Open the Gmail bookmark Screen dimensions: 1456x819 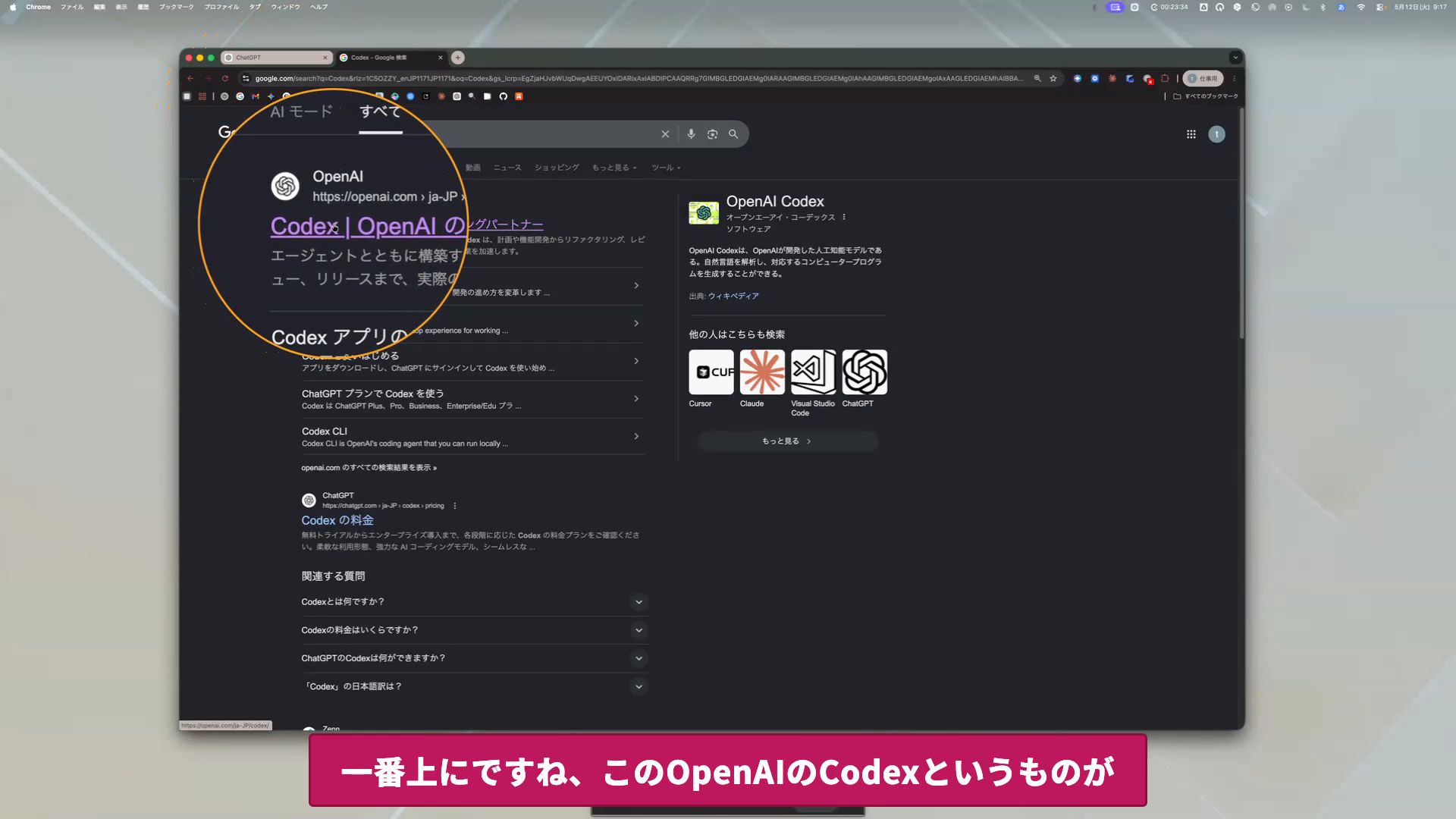[256, 96]
